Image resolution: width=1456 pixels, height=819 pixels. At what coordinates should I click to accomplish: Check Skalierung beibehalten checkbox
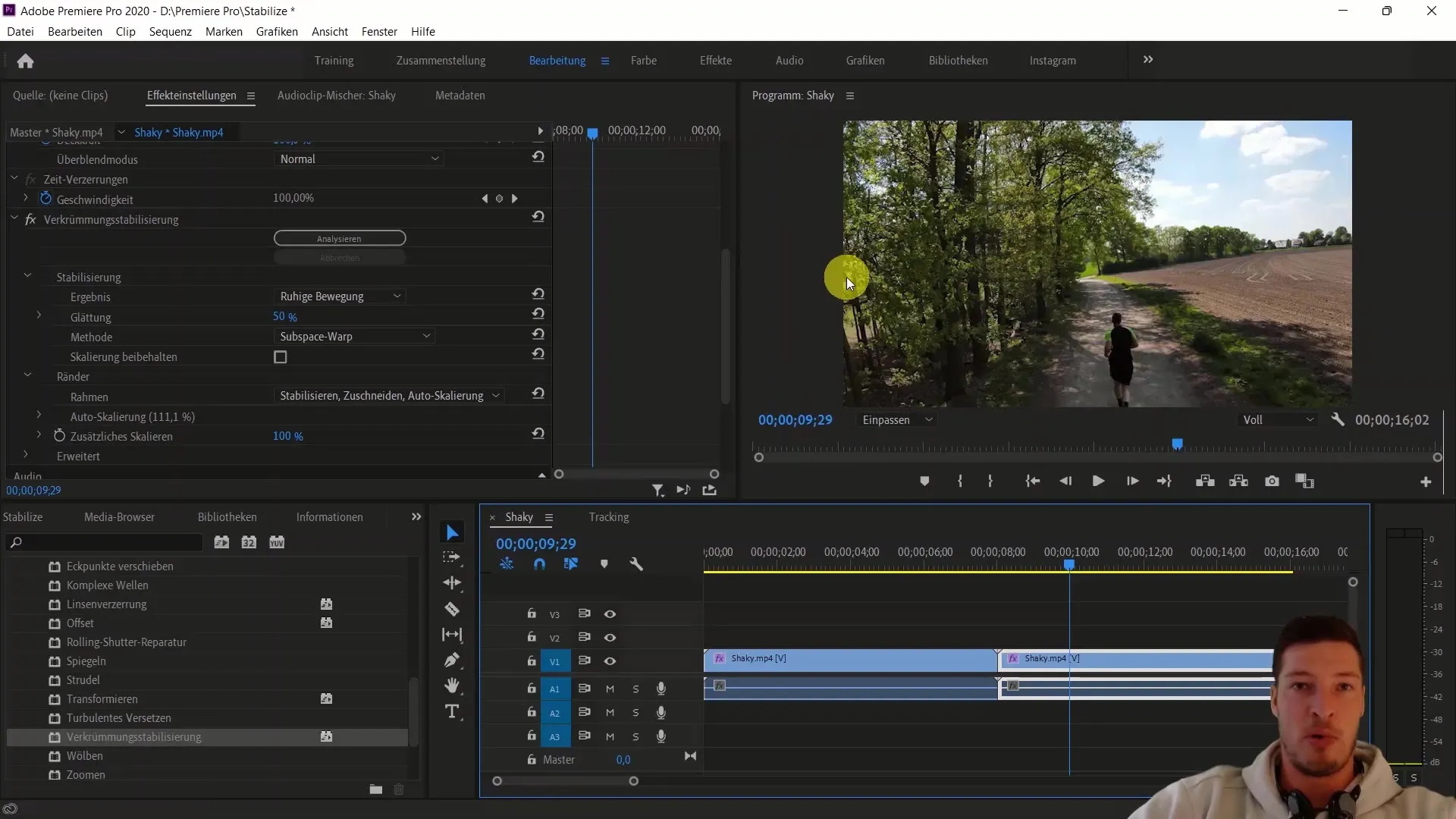(x=281, y=357)
